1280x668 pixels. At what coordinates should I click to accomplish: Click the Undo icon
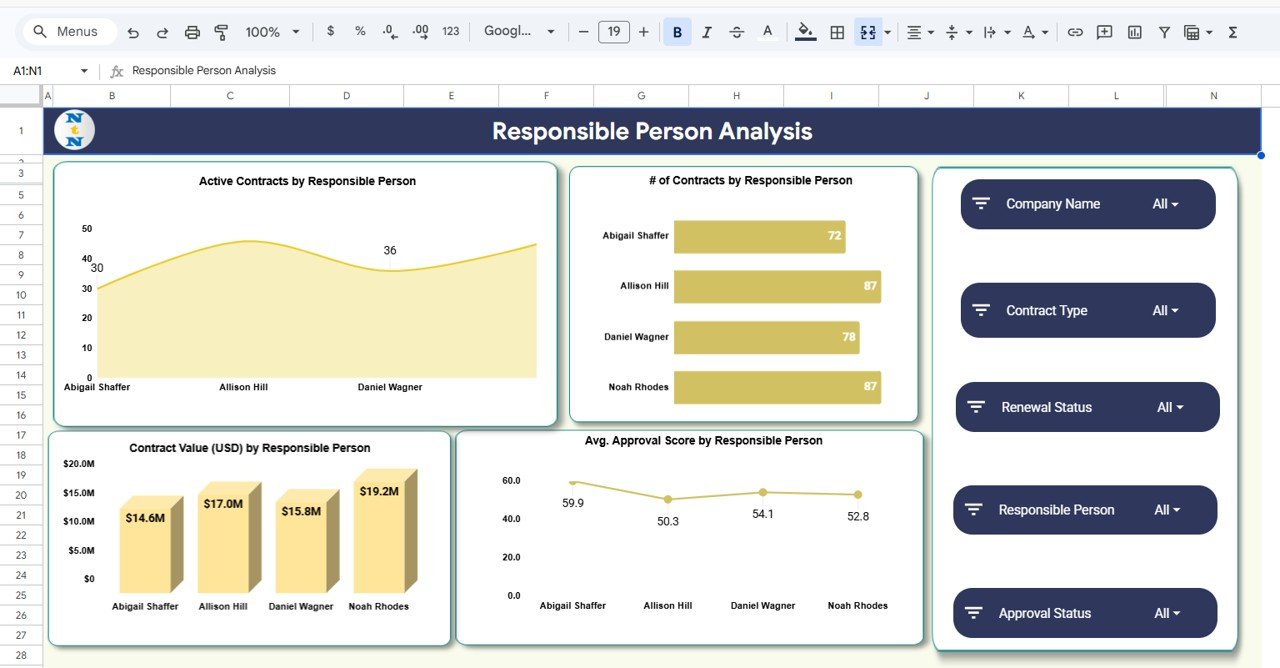point(133,31)
